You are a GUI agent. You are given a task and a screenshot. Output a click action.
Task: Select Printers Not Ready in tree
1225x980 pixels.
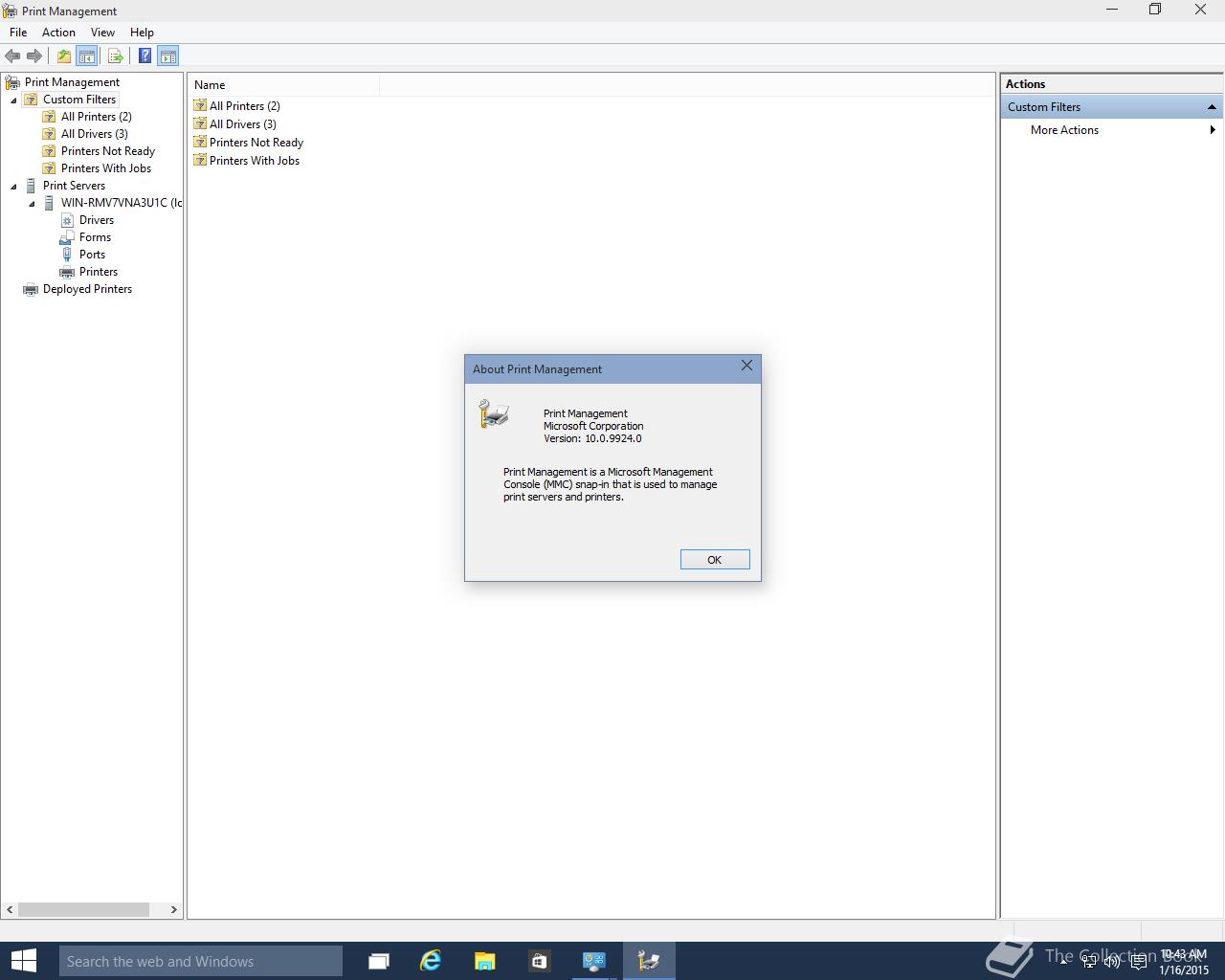107,151
